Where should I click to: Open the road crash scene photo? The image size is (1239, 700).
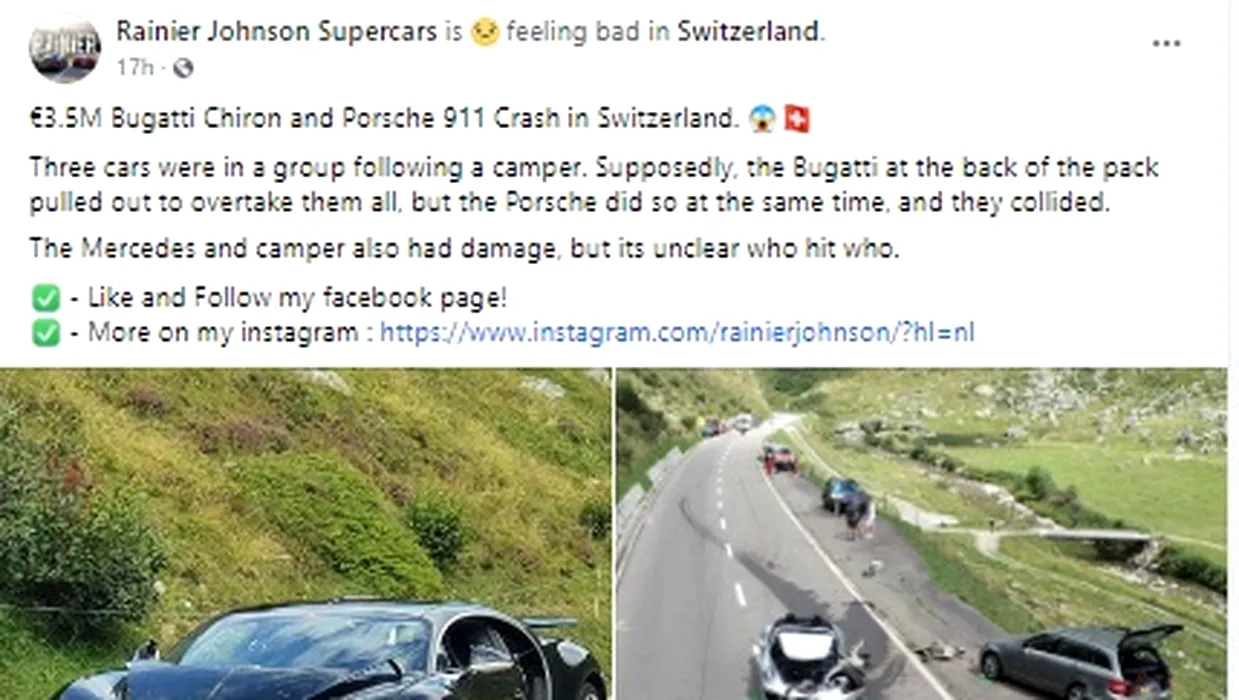tap(922, 534)
